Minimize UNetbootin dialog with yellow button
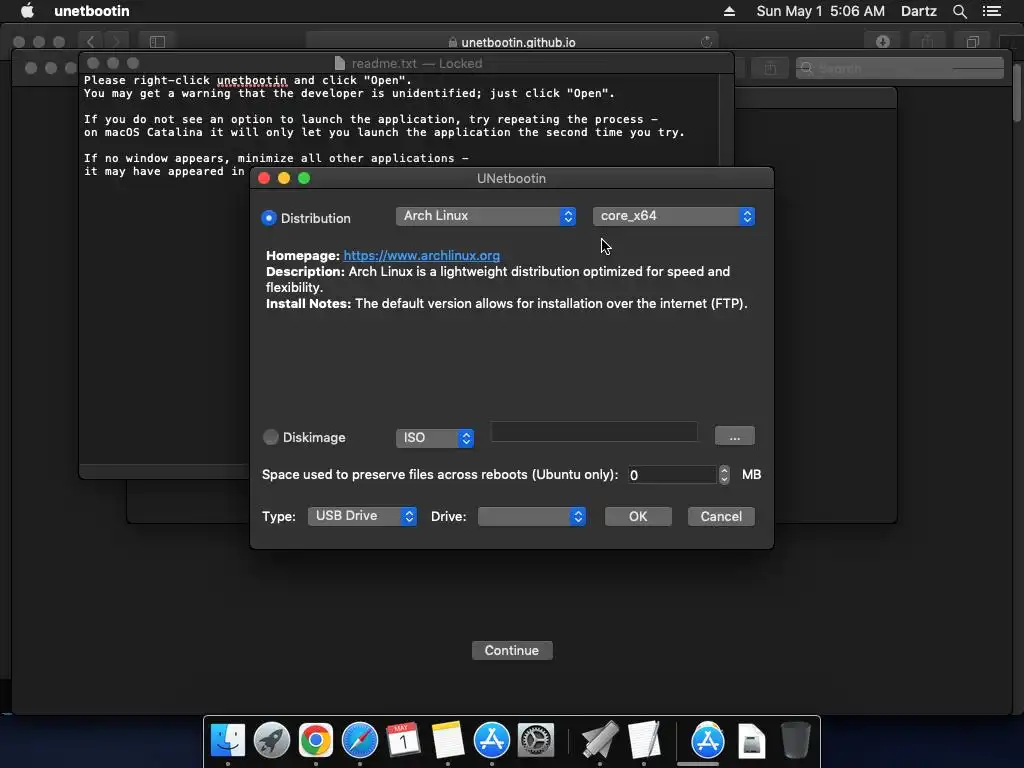Image resolution: width=1024 pixels, height=768 pixels. click(284, 178)
